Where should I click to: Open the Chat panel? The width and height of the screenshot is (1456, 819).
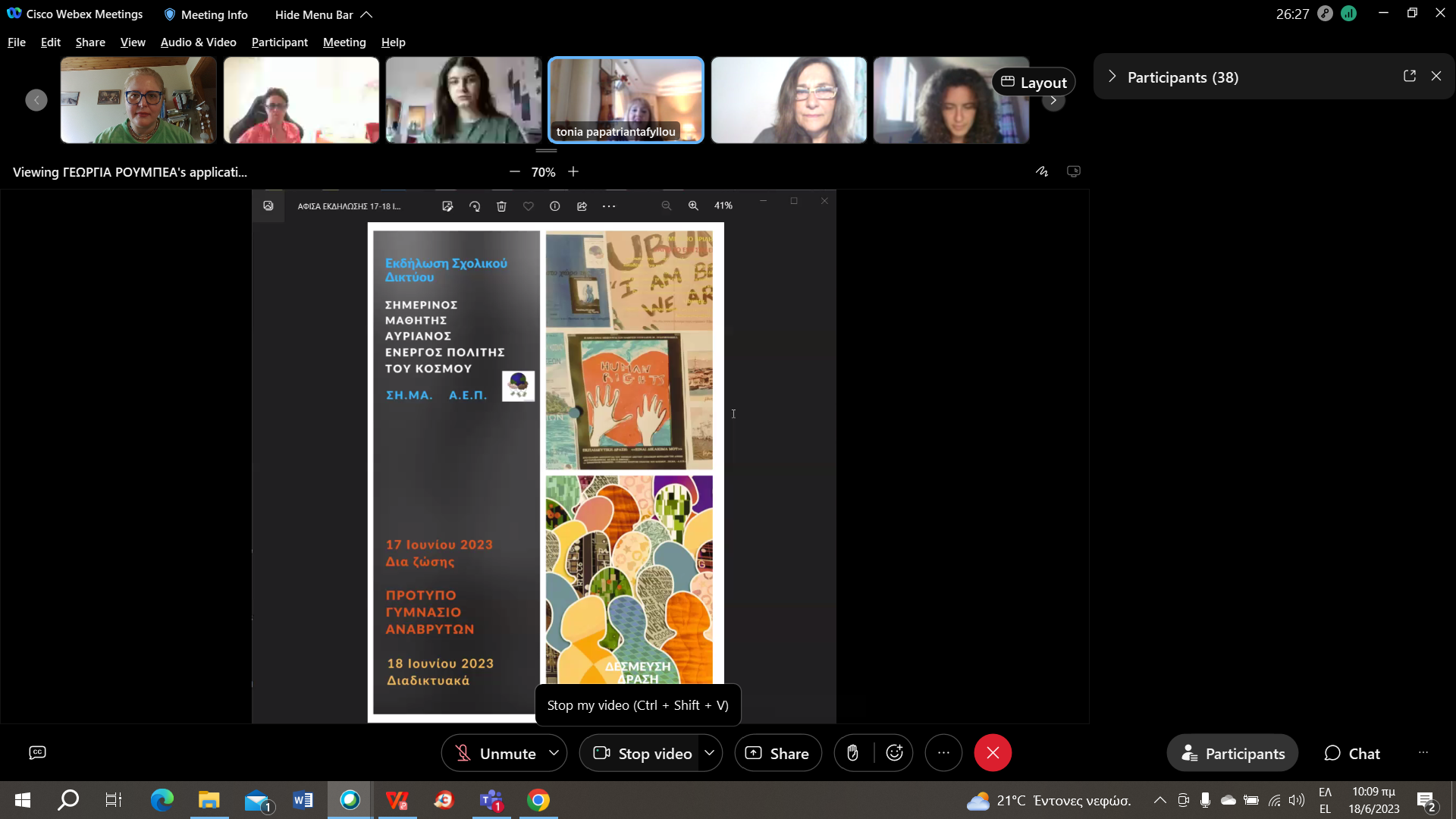click(1352, 753)
